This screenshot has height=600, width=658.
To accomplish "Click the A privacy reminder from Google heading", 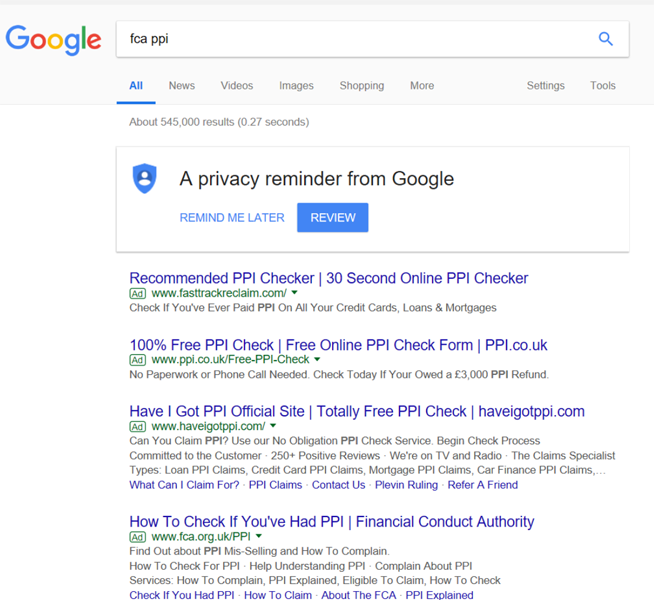I will [x=317, y=179].
